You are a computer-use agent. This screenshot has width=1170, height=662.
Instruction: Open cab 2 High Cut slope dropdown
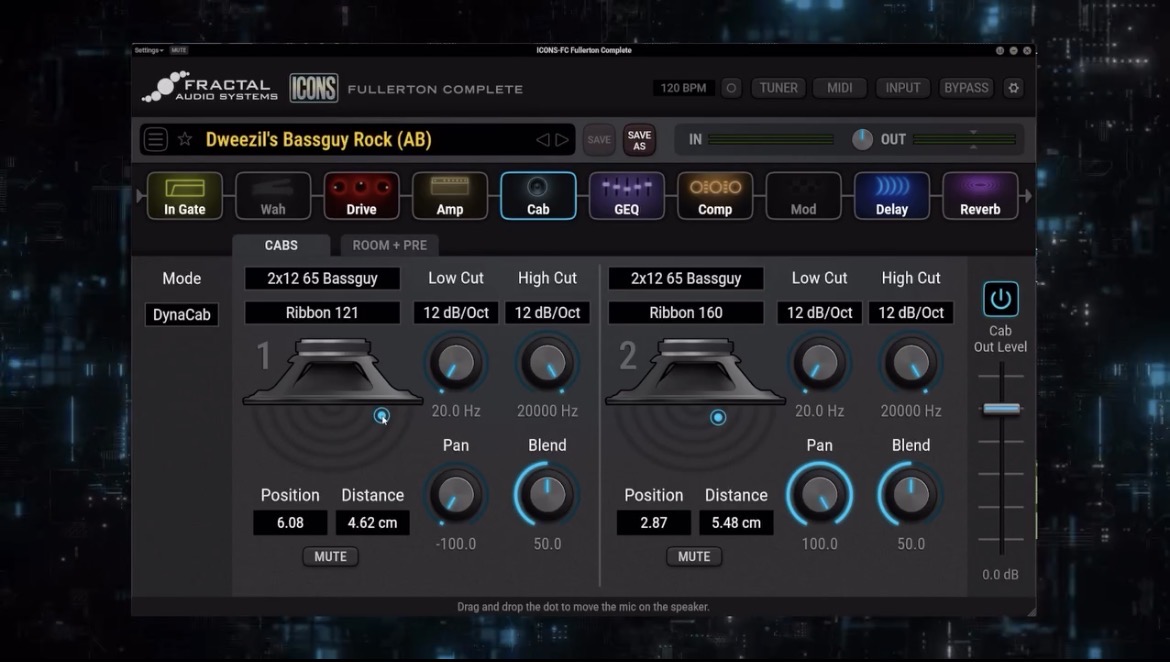(910, 313)
